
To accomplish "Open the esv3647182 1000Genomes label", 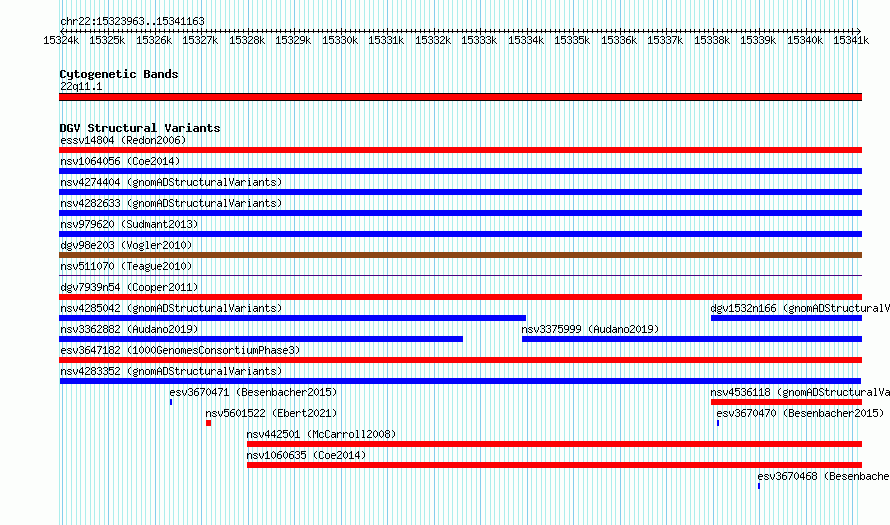I will 180,350.
